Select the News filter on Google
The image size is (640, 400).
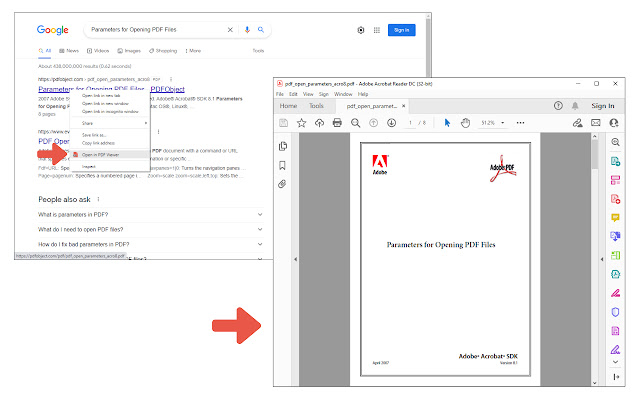(x=69, y=51)
